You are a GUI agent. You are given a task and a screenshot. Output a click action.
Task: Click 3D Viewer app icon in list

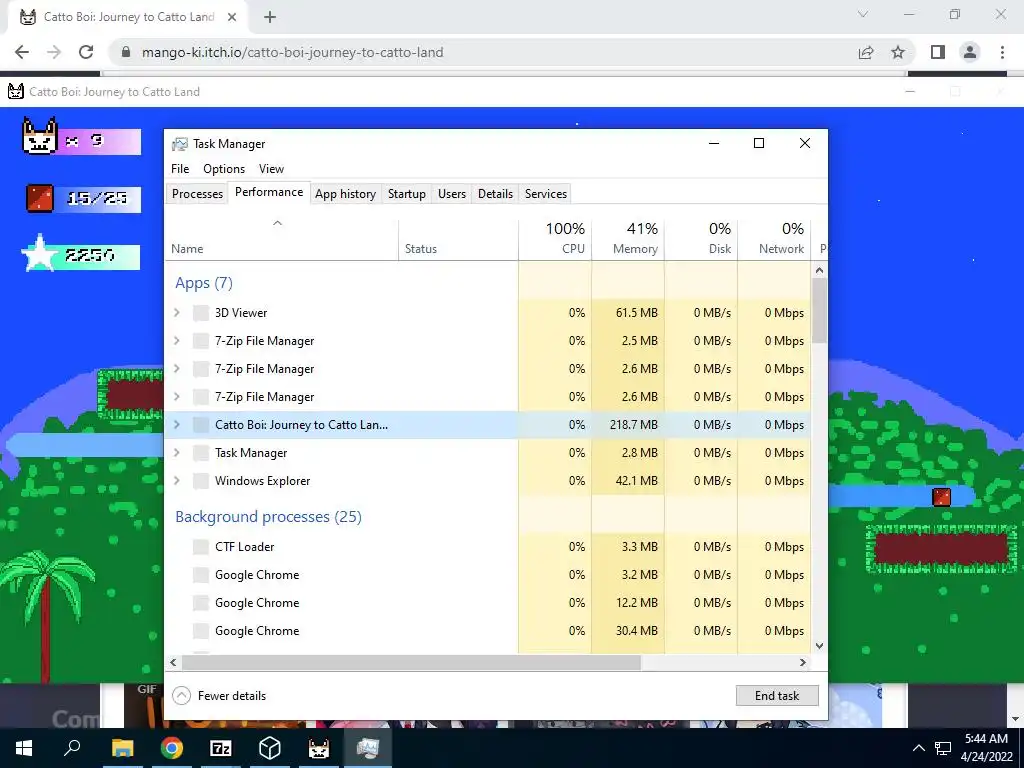pos(200,313)
